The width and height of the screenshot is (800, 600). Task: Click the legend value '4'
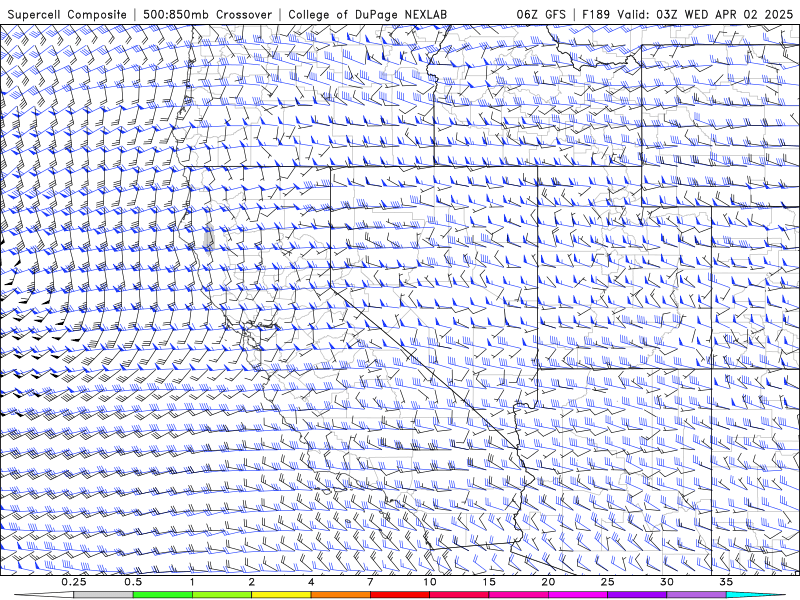(x=311, y=582)
